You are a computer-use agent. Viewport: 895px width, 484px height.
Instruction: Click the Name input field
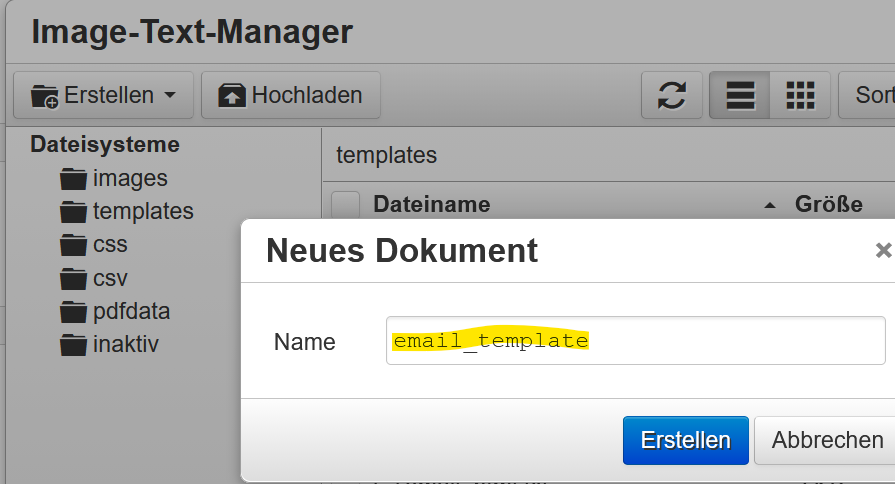(635, 342)
